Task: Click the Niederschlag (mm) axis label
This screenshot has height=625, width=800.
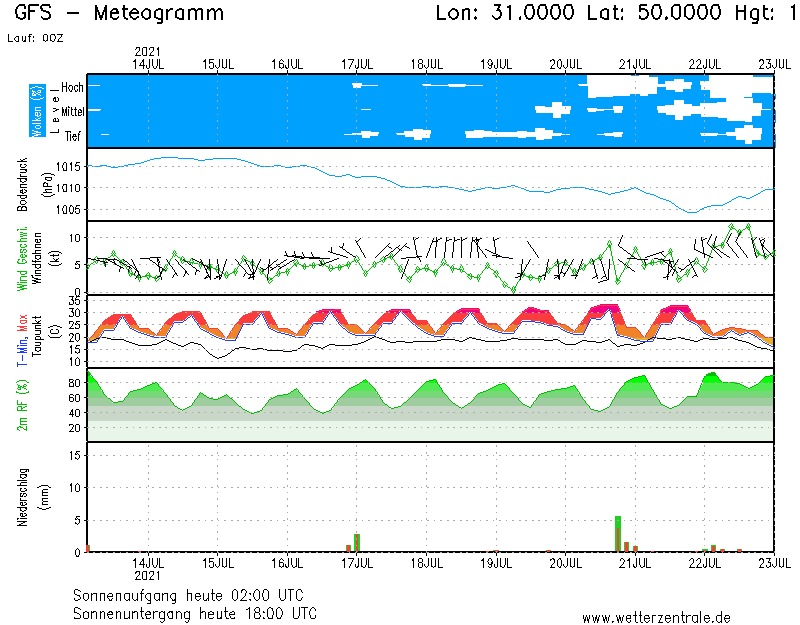Action: click(x=30, y=496)
